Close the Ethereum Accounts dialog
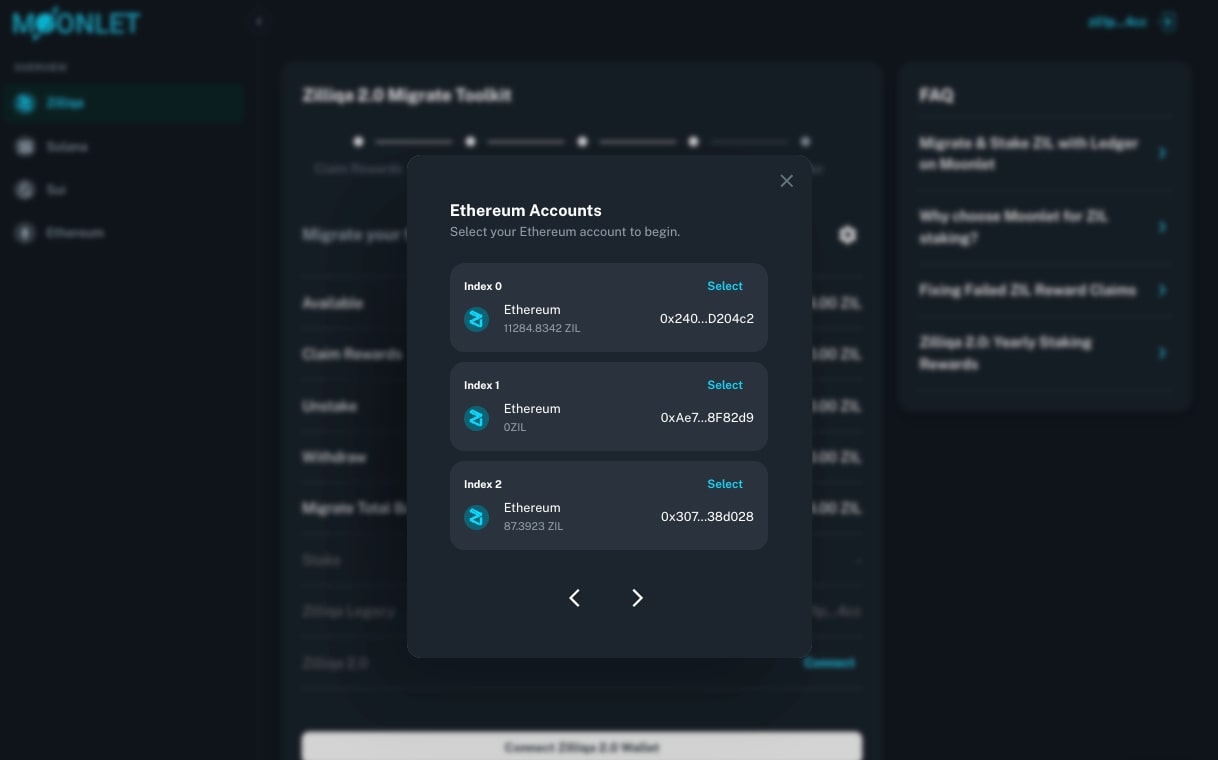Viewport: 1218px width, 760px height. pyautogui.click(x=786, y=181)
